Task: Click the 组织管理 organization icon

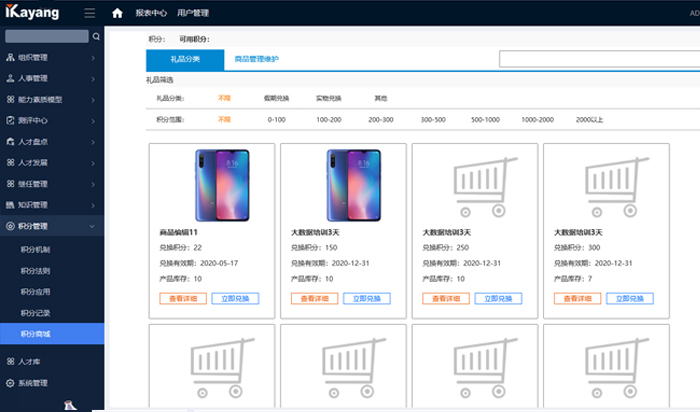Action: click(10, 58)
